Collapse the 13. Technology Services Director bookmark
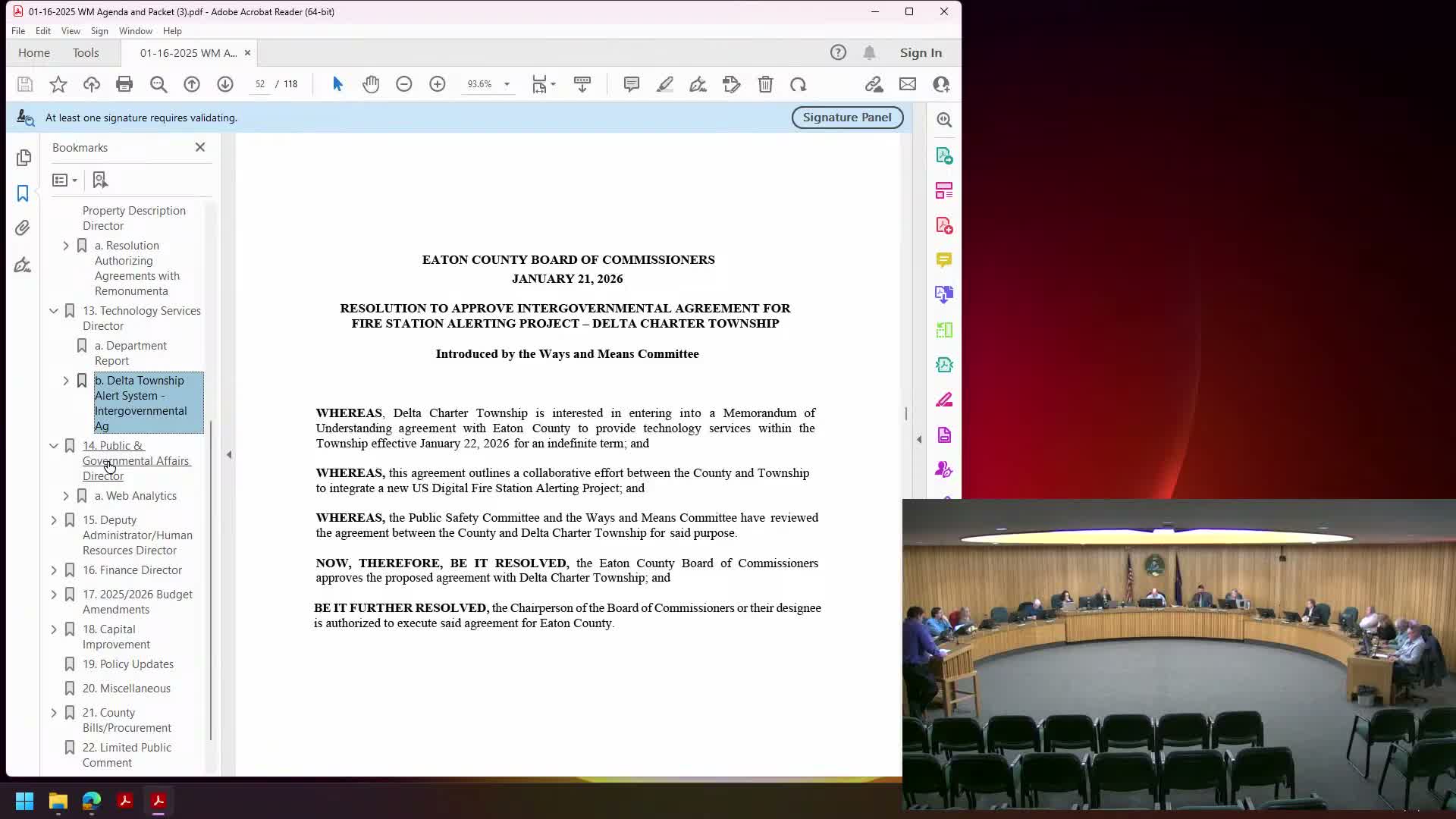 point(53,311)
